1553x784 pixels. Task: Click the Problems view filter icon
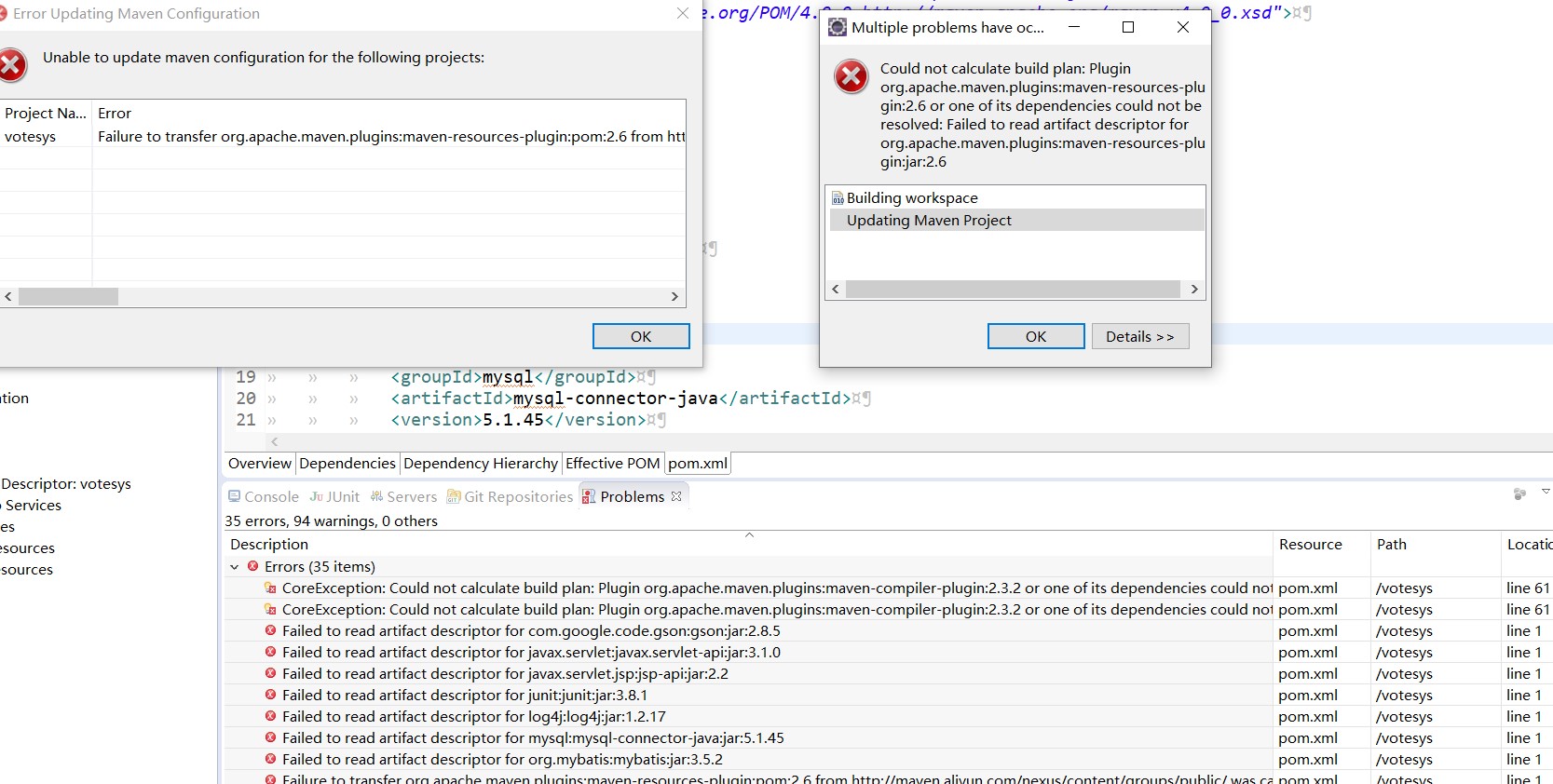[1519, 493]
